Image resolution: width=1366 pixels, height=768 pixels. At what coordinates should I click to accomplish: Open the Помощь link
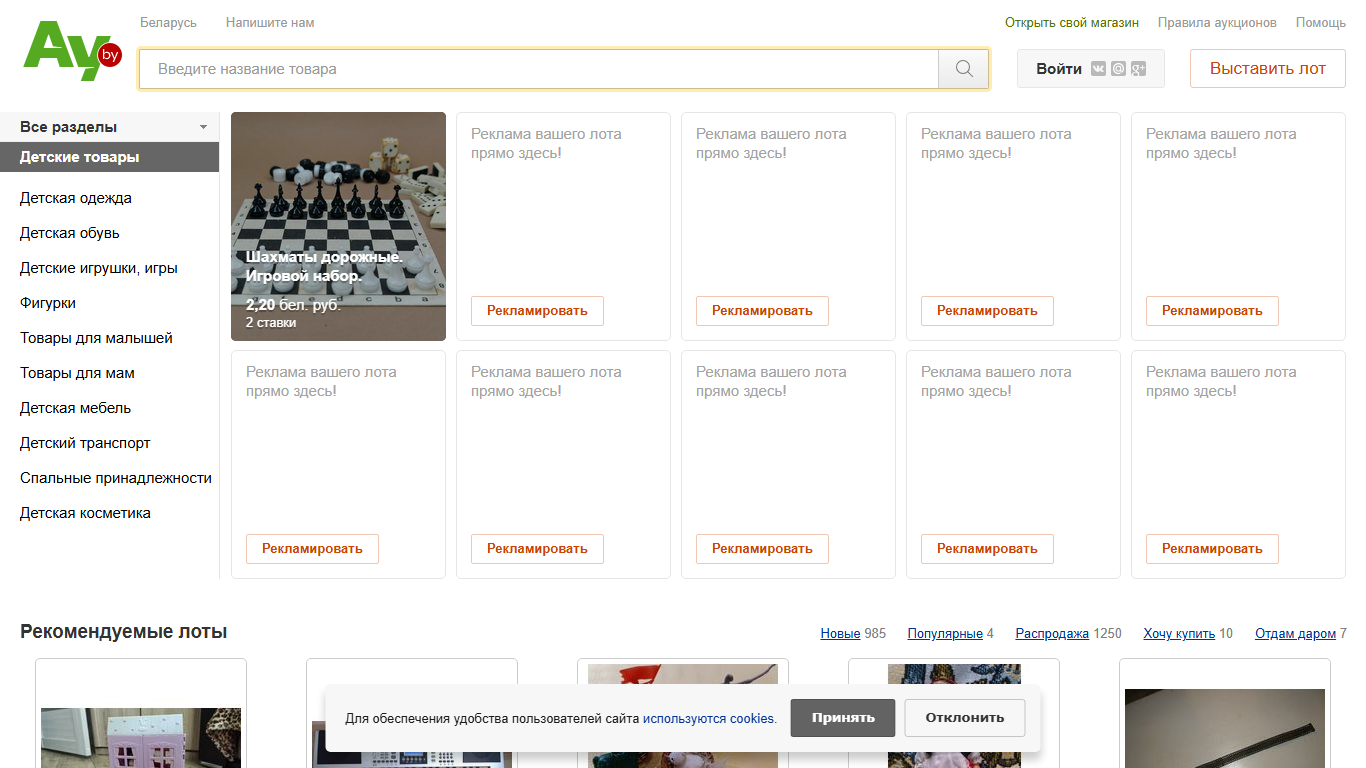(x=1321, y=22)
